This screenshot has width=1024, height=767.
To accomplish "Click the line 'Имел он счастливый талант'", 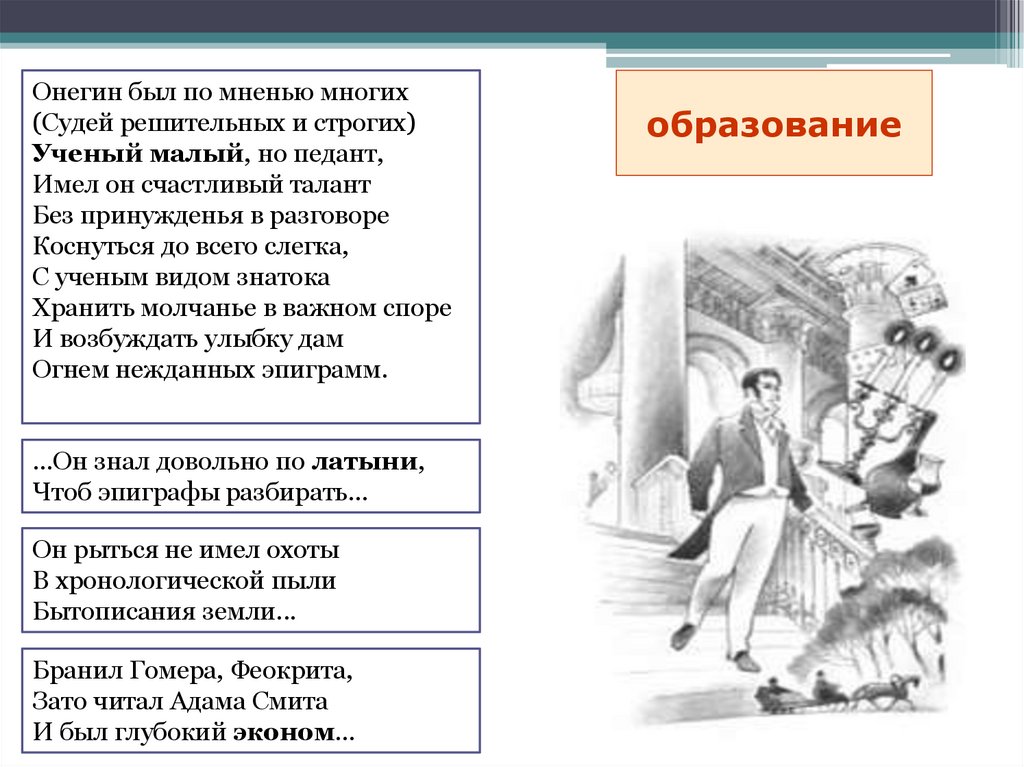I will click(x=202, y=185).
